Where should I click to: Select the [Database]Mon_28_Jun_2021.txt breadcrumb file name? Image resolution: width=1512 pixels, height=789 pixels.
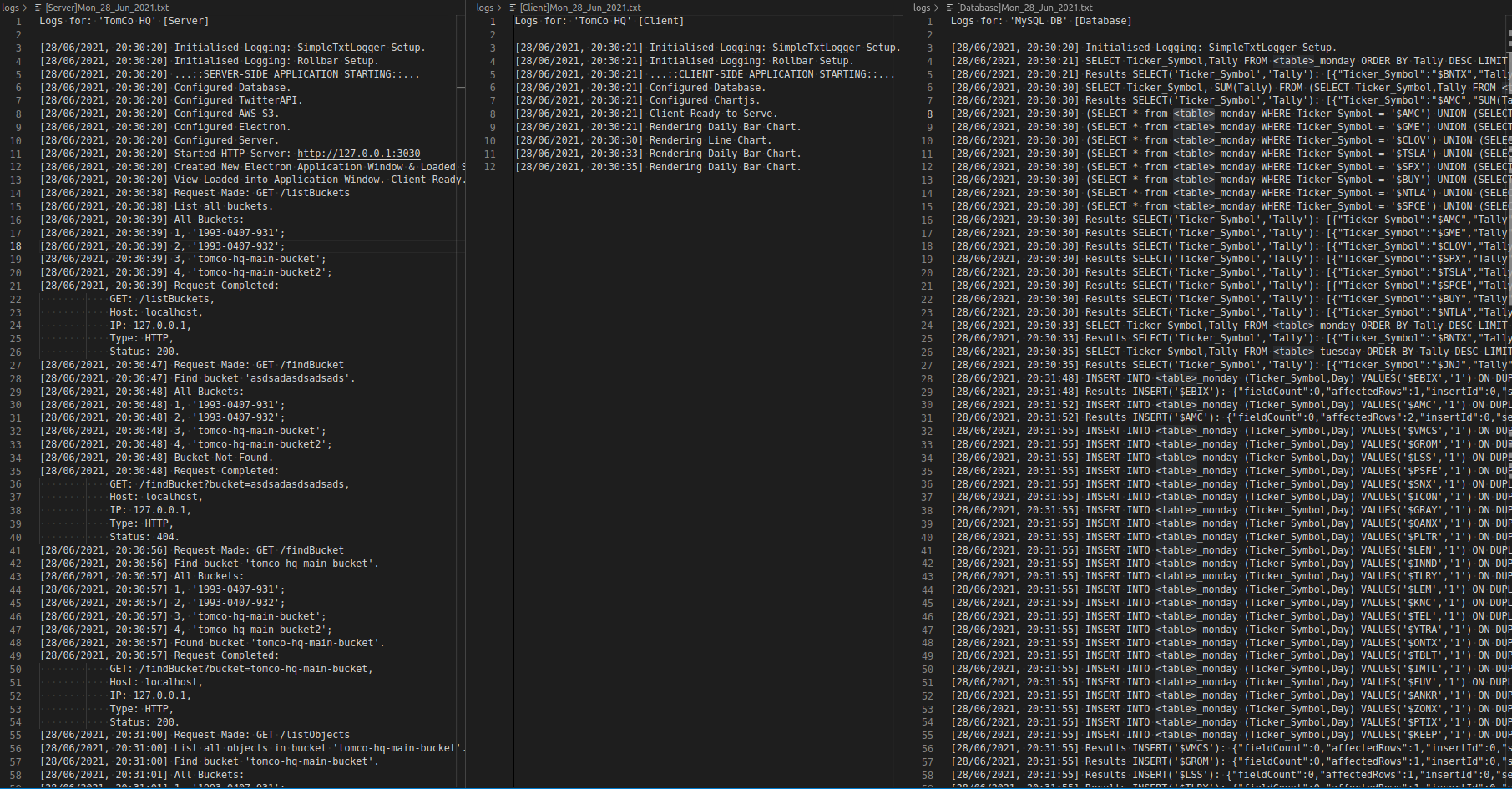point(1024,8)
